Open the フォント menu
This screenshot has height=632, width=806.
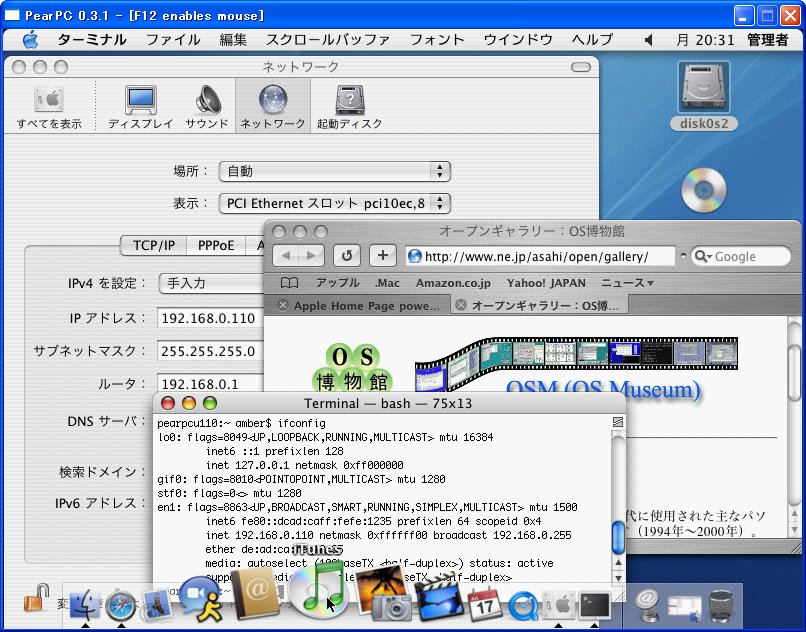436,40
